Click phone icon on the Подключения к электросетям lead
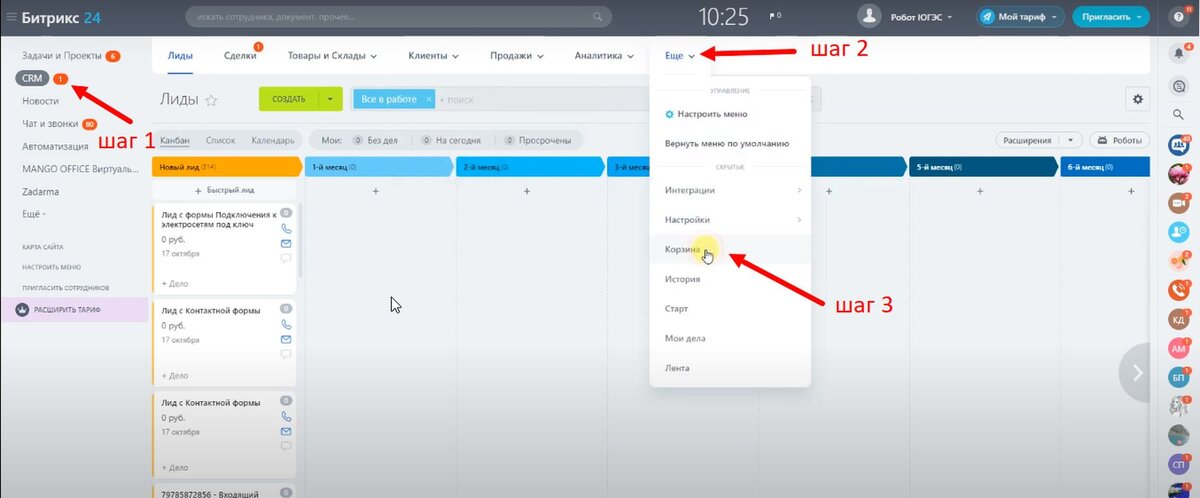This screenshot has width=1200, height=498. point(286,228)
